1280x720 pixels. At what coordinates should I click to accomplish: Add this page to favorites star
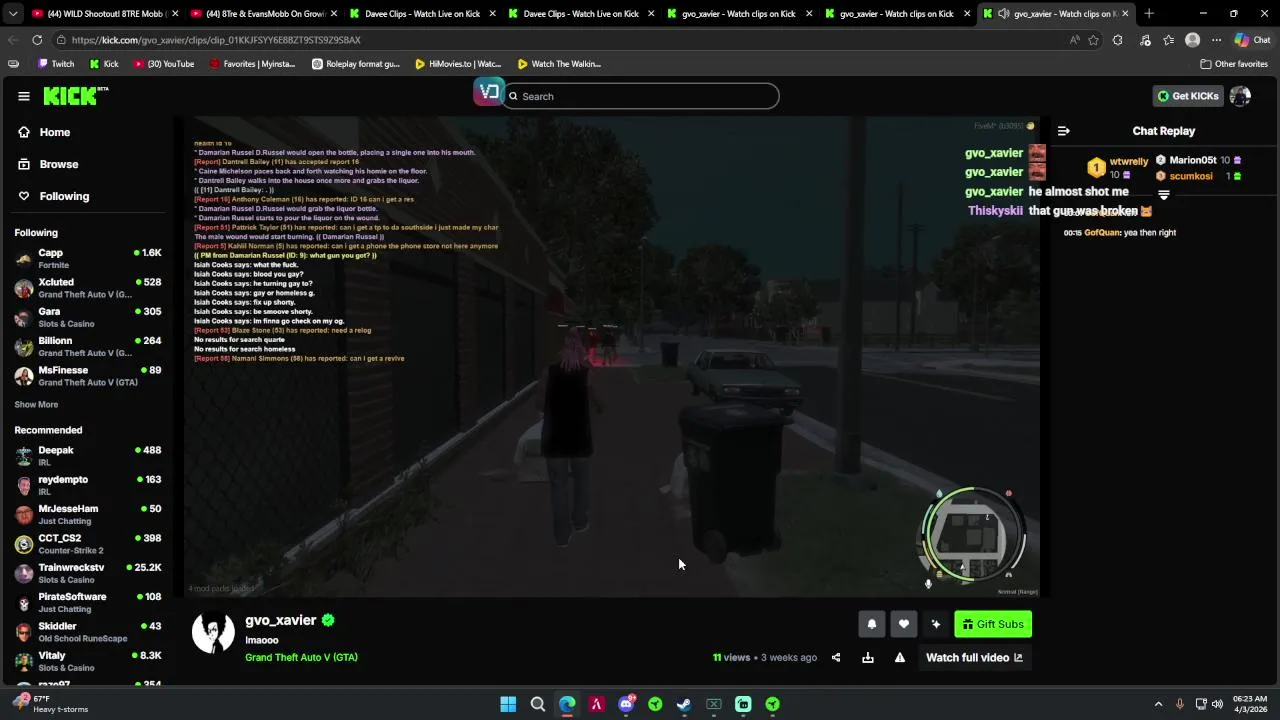click(x=1093, y=40)
